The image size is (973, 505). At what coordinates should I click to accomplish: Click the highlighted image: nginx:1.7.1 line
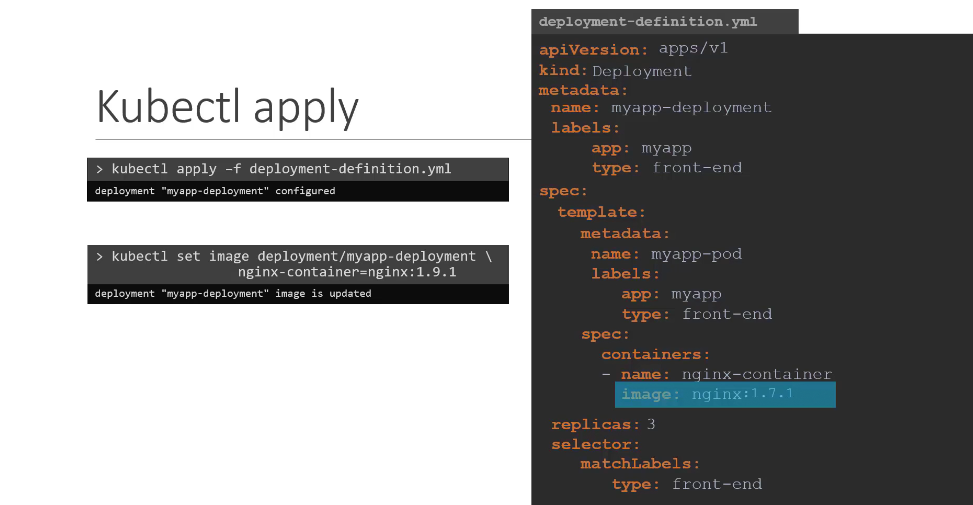[x=724, y=394]
